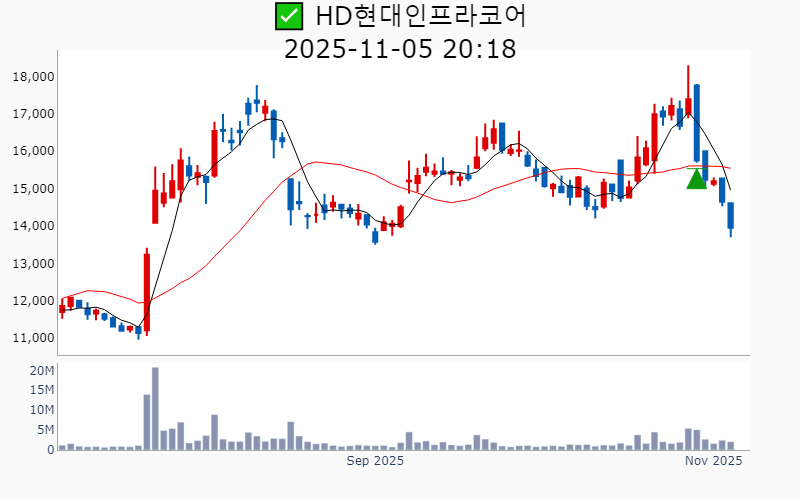Click the 15,000 price axis label

point(33,189)
